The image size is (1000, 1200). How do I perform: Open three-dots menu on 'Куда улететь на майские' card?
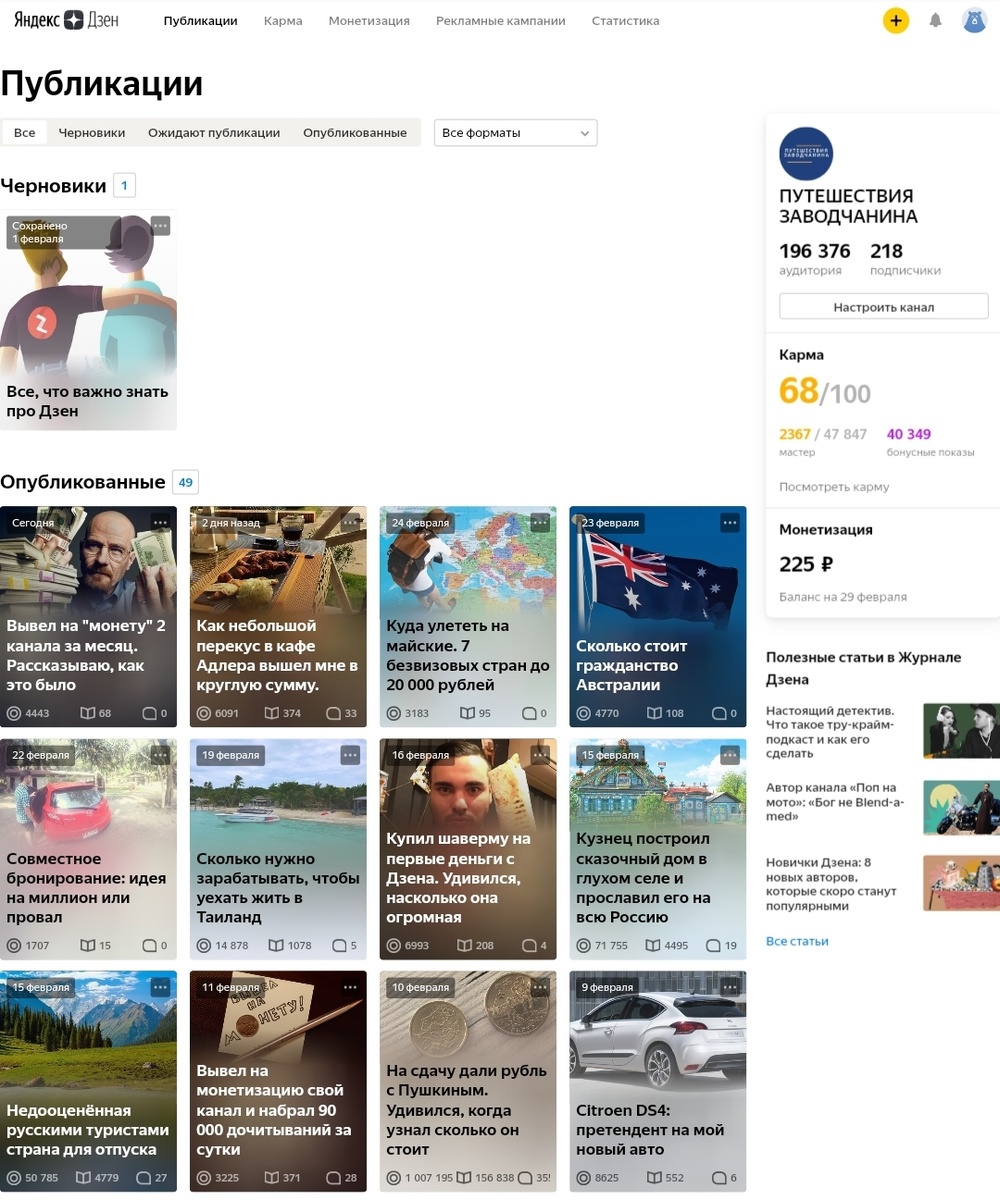tap(540, 522)
